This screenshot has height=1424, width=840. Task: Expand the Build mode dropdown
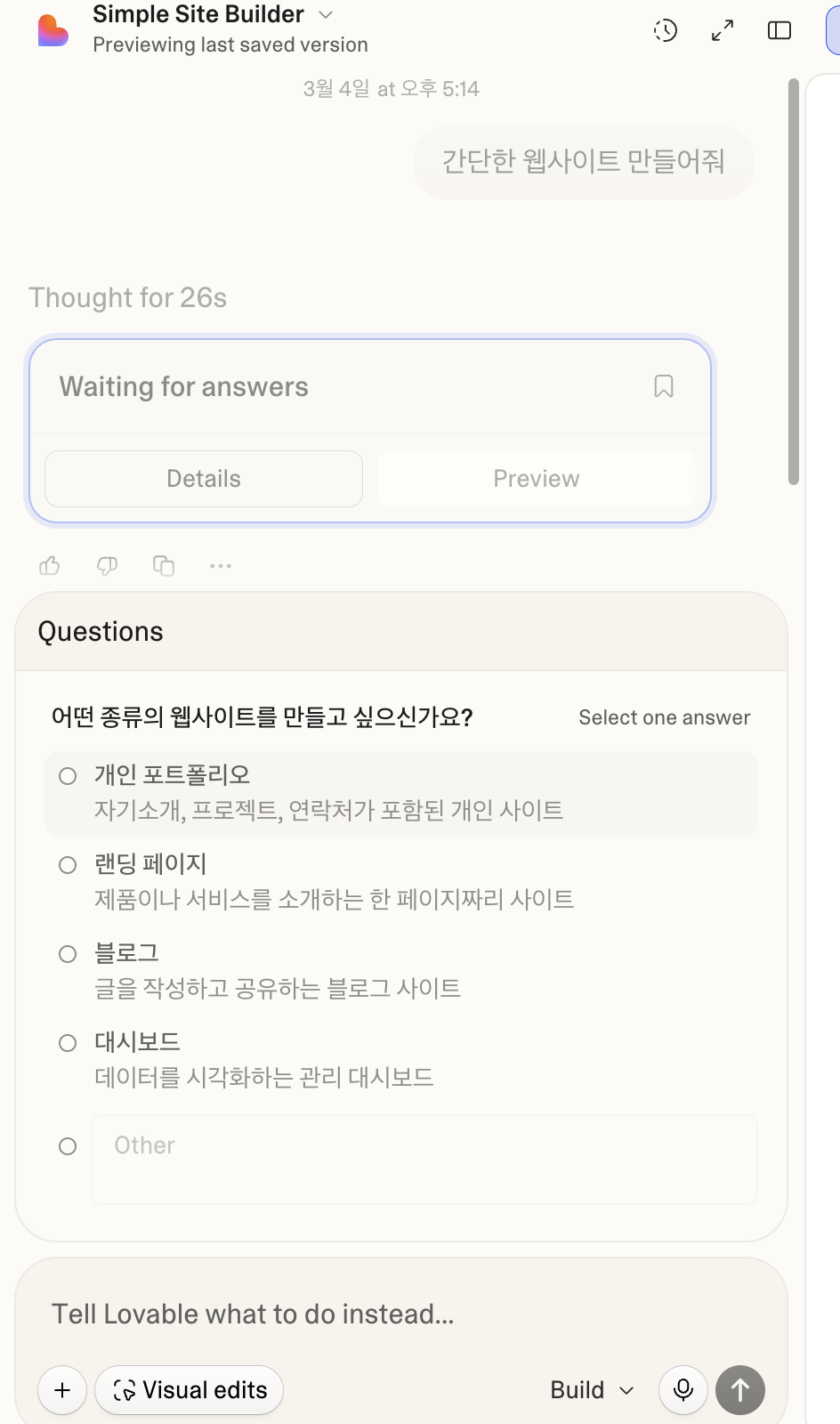(592, 1389)
